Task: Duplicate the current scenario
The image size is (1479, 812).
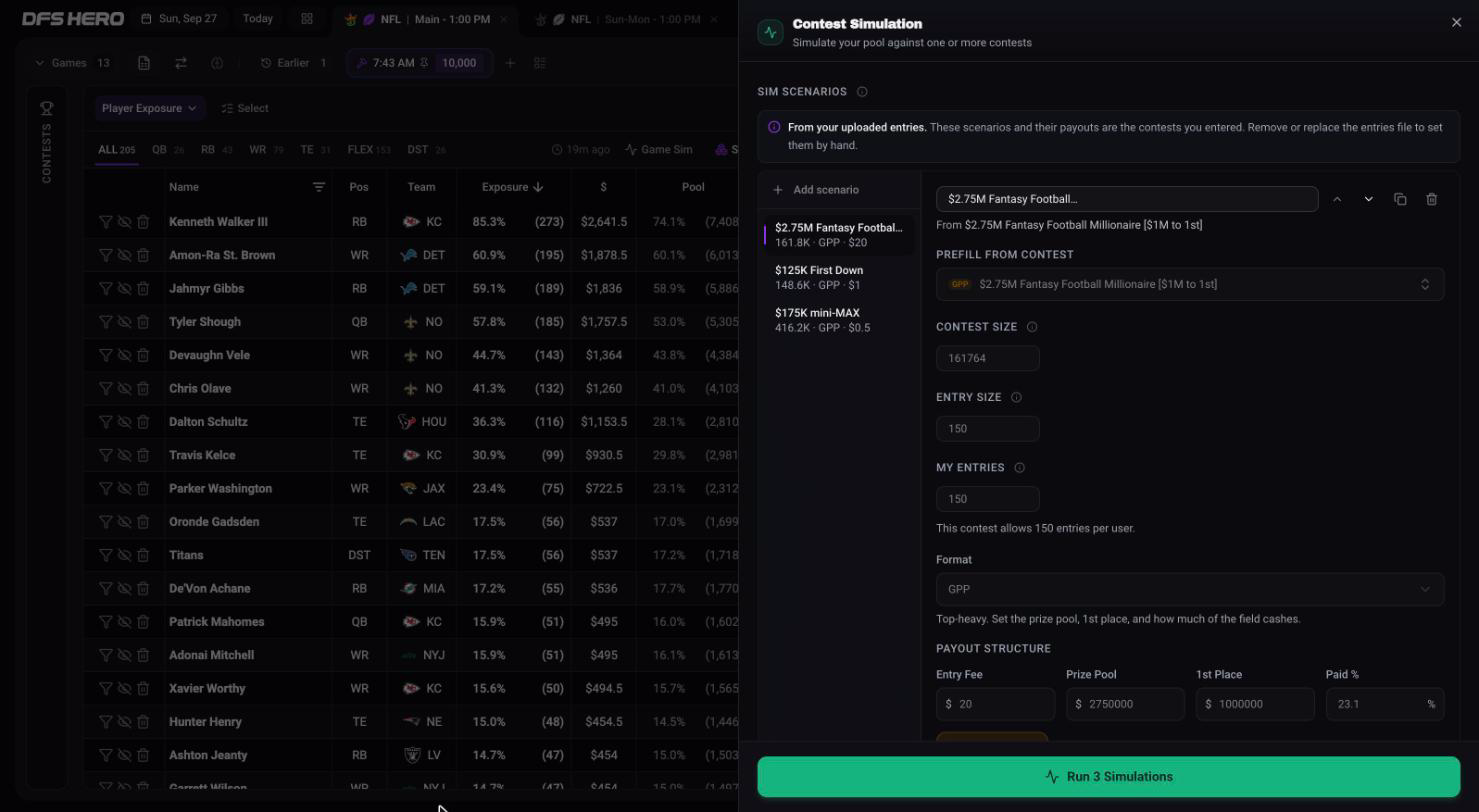Action: click(1400, 199)
